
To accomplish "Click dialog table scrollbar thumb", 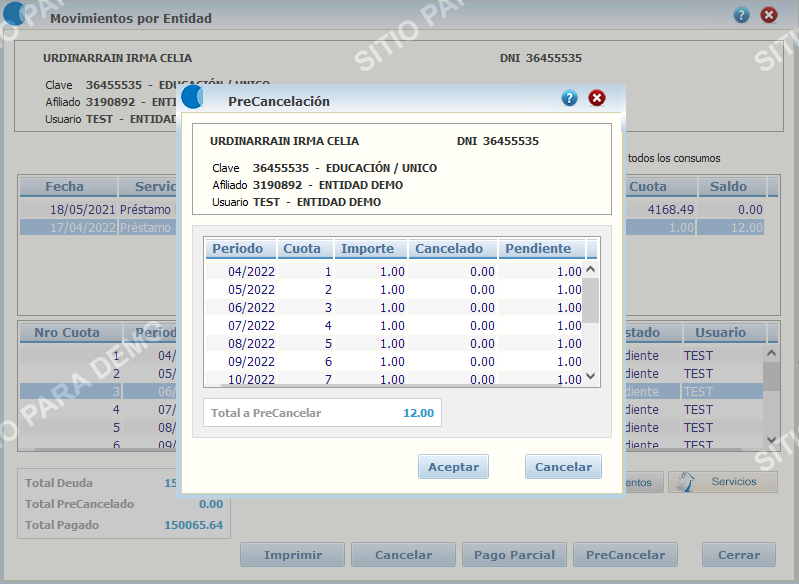I will point(591,300).
